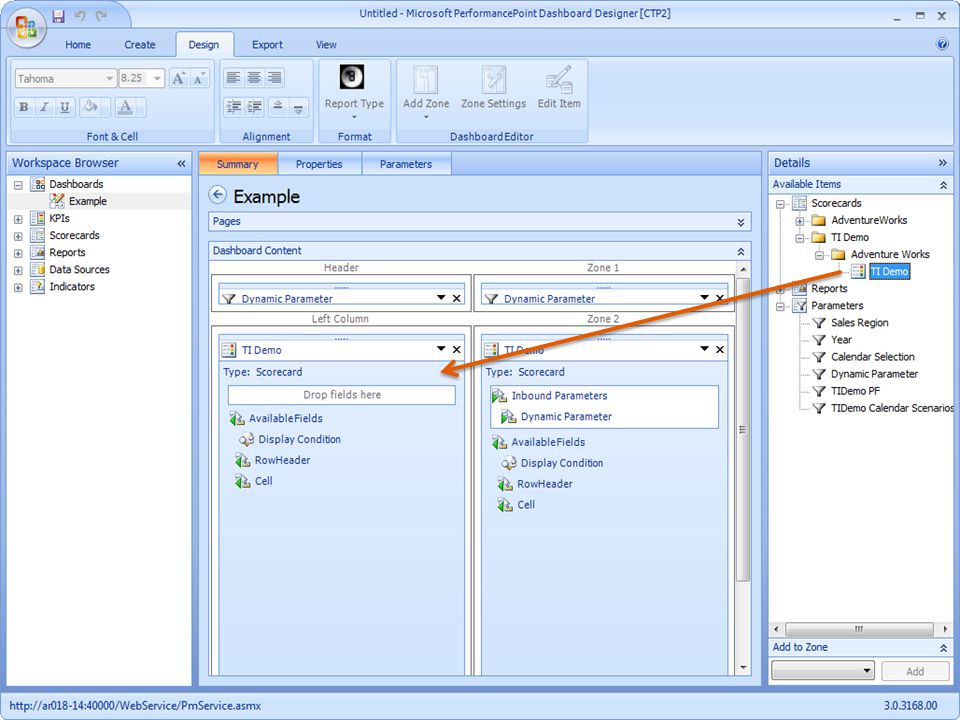Click the Edit Item button

pos(559,89)
